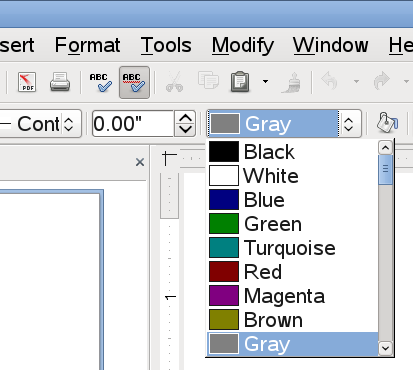Viewport: 413px width, 370px height.
Task: Select Red in the color list
Action: 293,272
